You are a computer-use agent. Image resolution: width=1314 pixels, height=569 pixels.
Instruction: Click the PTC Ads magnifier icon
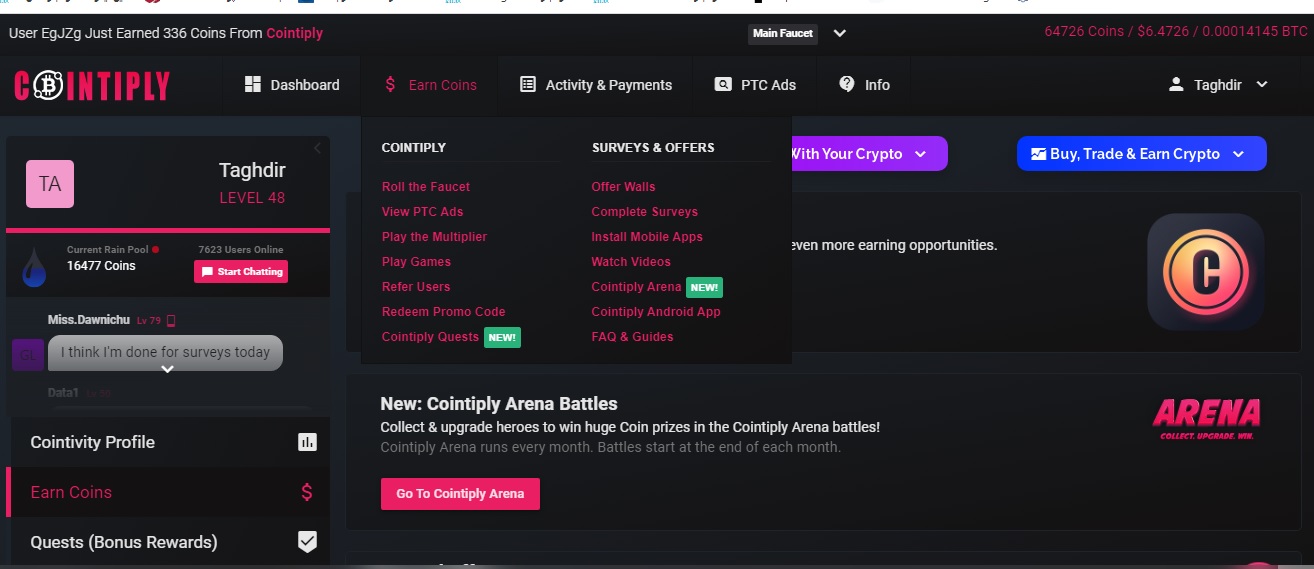[723, 85]
